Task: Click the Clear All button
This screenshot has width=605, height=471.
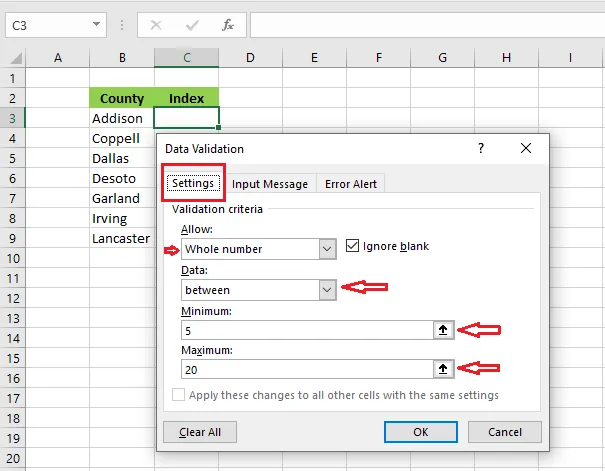Action: 200,432
